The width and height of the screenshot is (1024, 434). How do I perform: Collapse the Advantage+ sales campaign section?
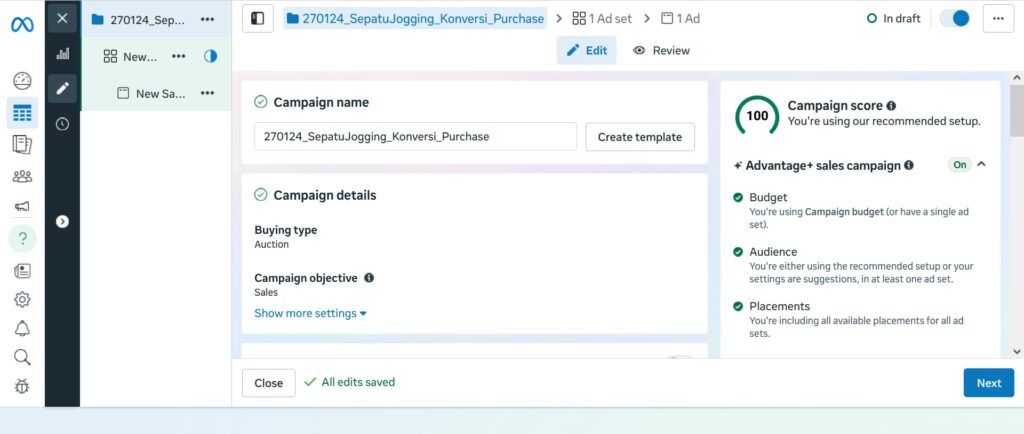tap(981, 165)
